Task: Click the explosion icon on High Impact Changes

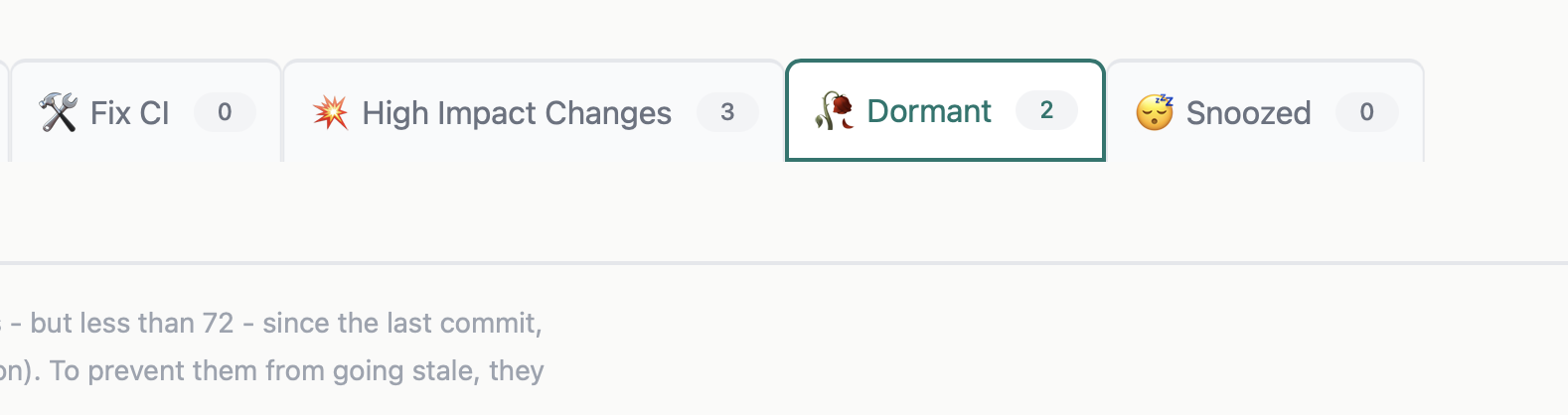Action: pyautogui.click(x=330, y=112)
